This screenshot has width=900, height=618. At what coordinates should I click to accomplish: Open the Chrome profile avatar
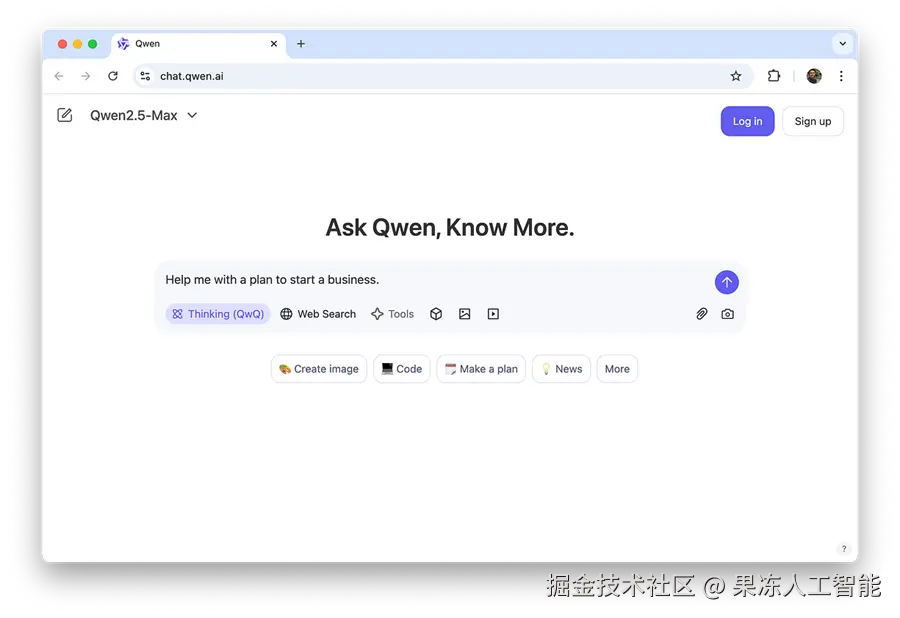pyautogui.click(x=814, y=76)
